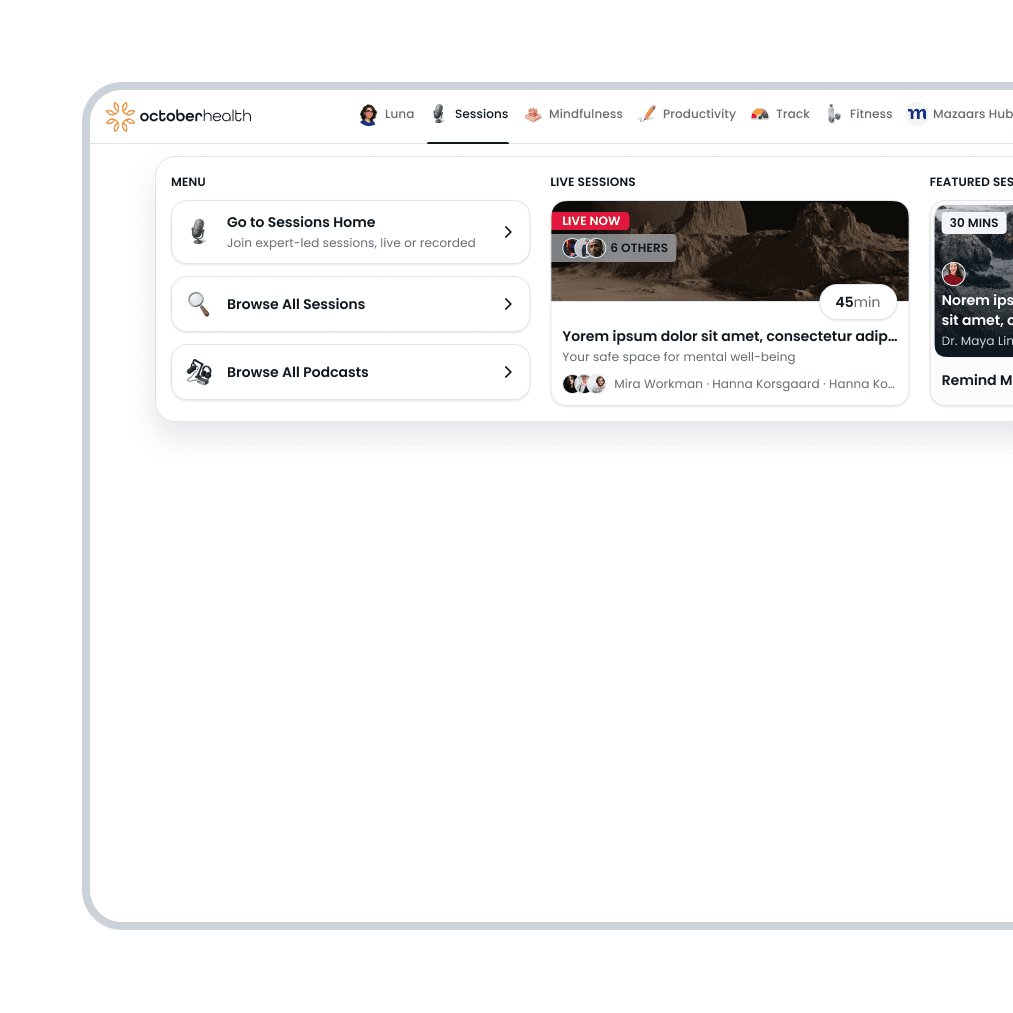Image resolution: width=1013 pixels, height=1013 pixels.
Task: Click Dr. Maya avatar on featured card
Action: 954,274
